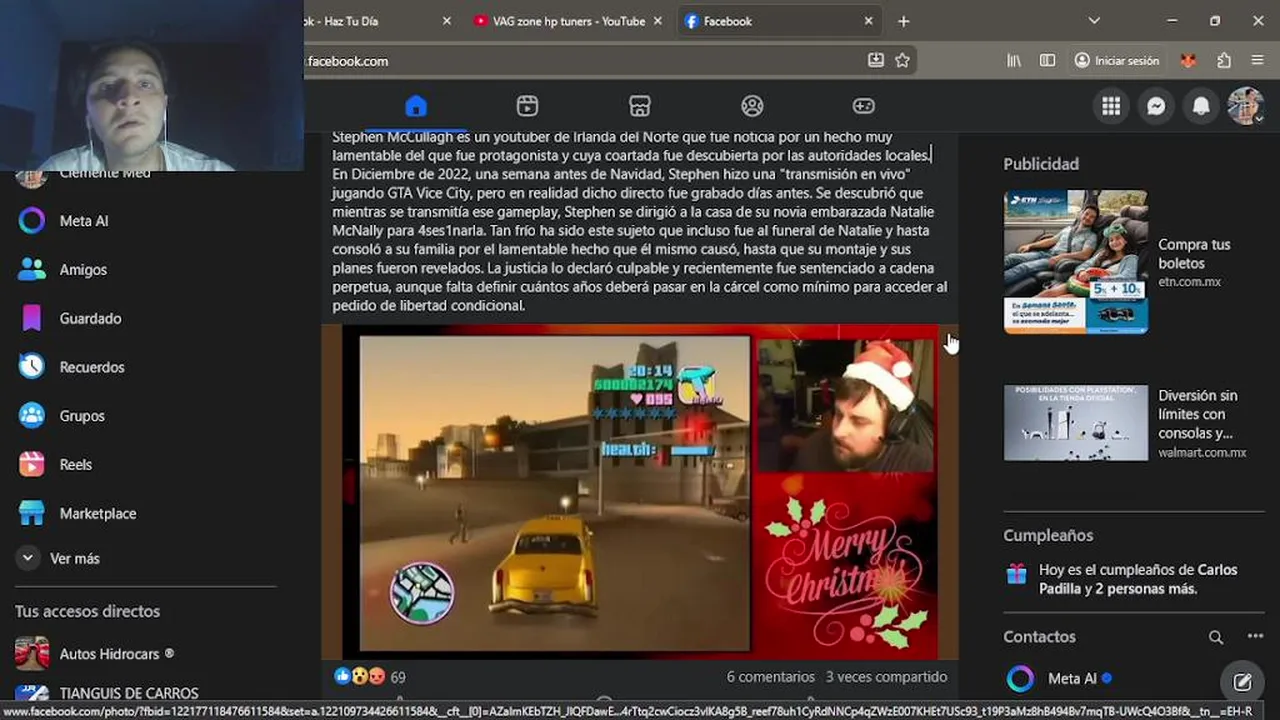Click Iniciar sesión Firefox account button
The height and width of the screenshot is (720, 1280).
1117,61
